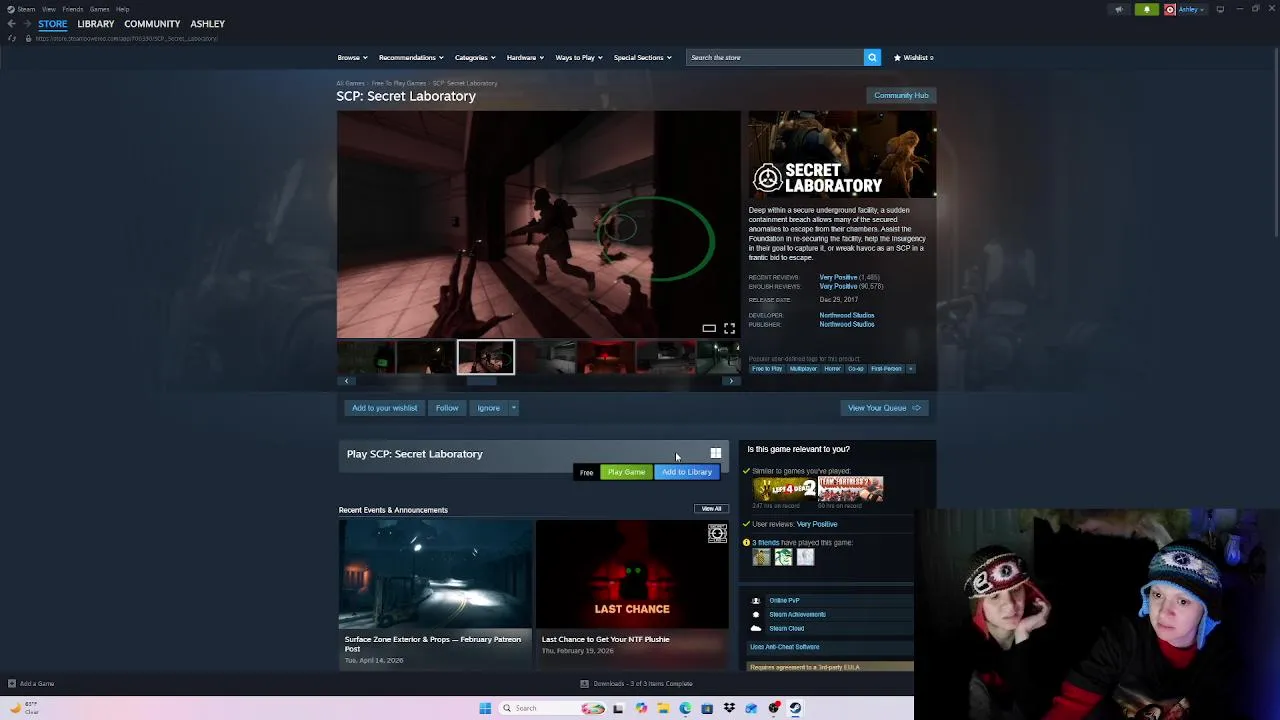The image size is (1280, 720).
Task: Click the Add to Library button
Action: coord(686,472)
